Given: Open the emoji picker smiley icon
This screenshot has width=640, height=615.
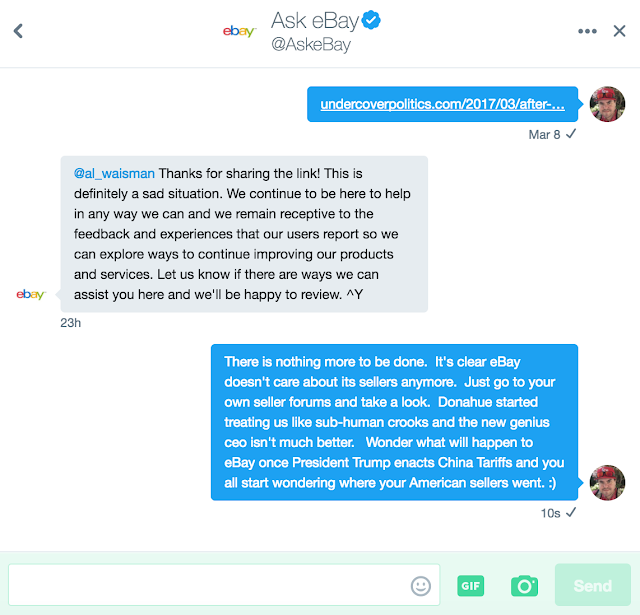Looking at the screenshot, I should coord(420,586).
